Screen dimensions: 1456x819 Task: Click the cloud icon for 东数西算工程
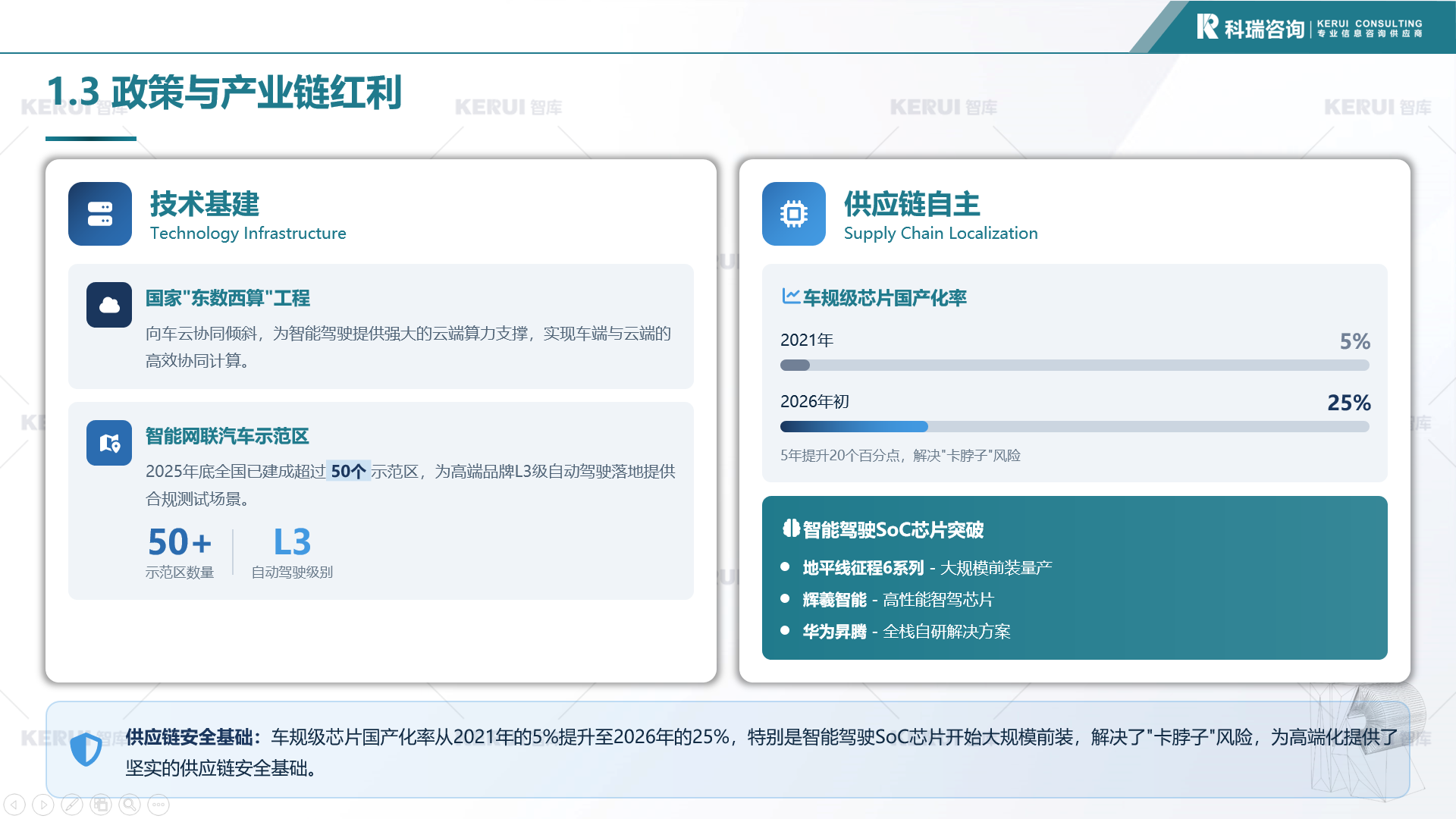[109, 305]
